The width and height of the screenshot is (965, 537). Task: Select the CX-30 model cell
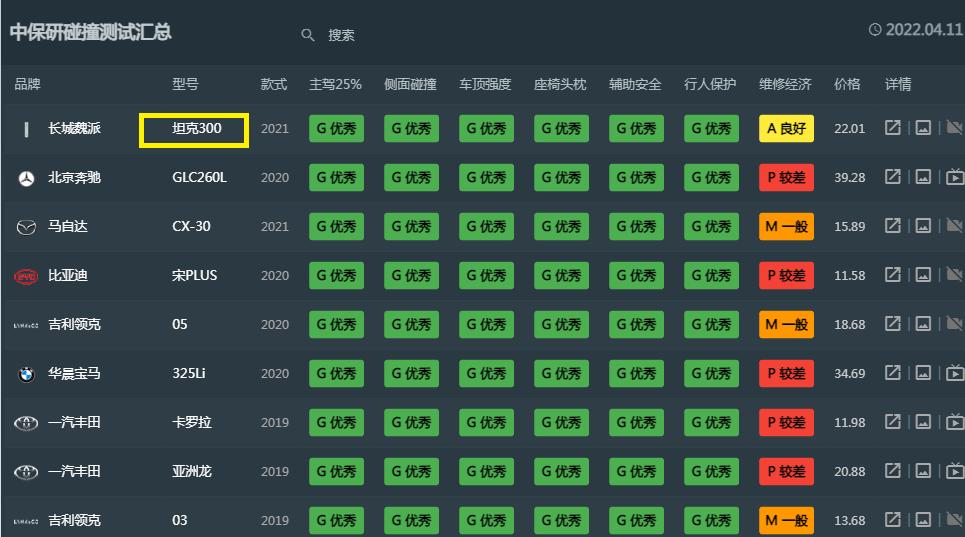191,226
